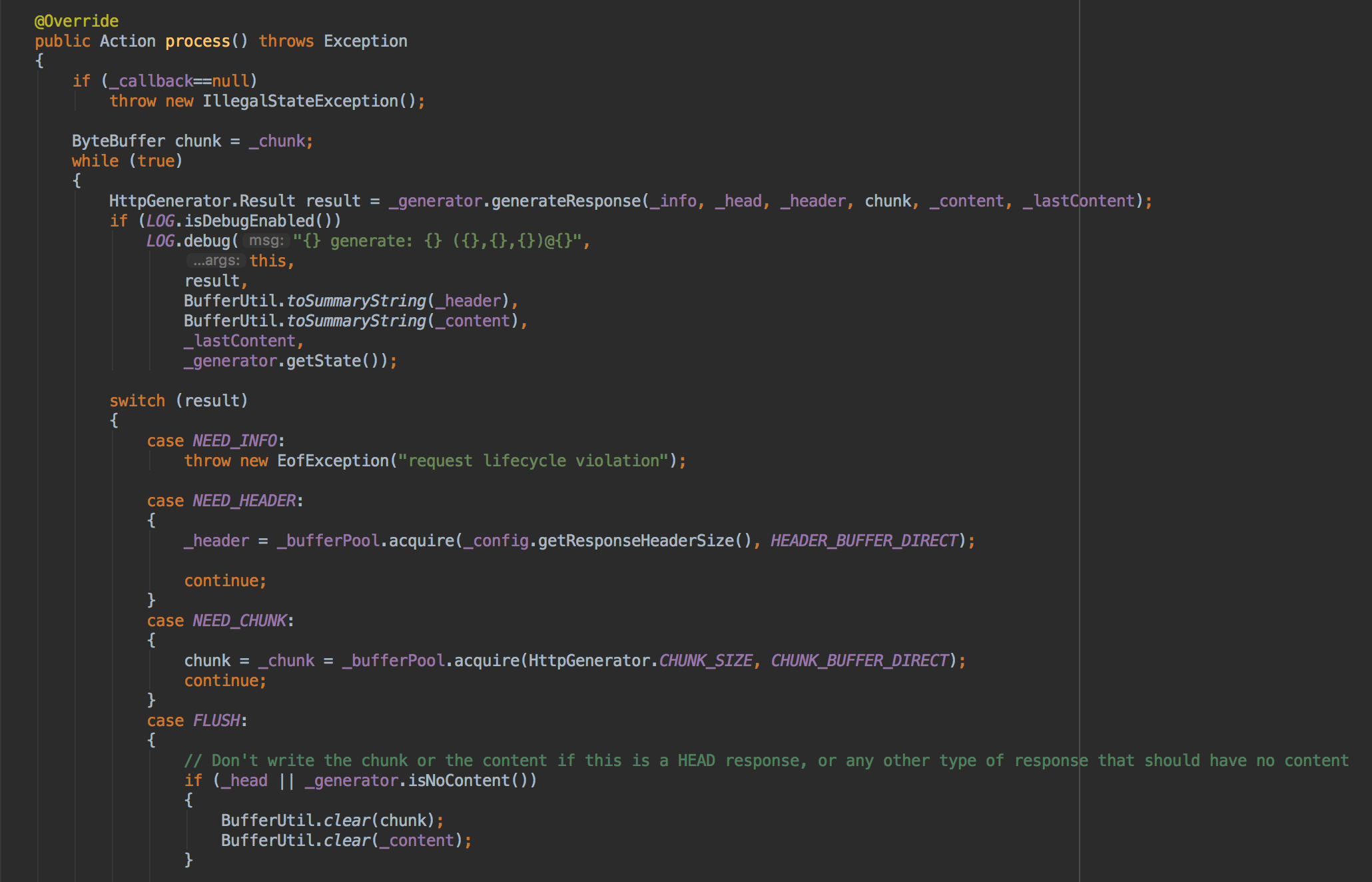The height and width of the screenshot is (882, 1372).
Task: Click the msg: parameter hint in LOG.debug
Action: point(266,240)
